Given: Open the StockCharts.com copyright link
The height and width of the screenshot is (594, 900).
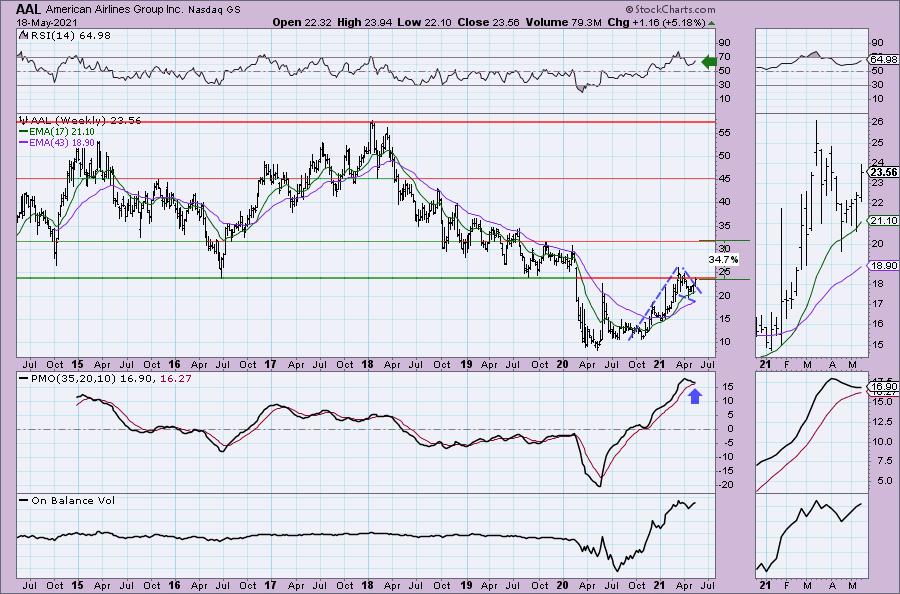Looking at the screenshot, I should [x=669, y=9].
